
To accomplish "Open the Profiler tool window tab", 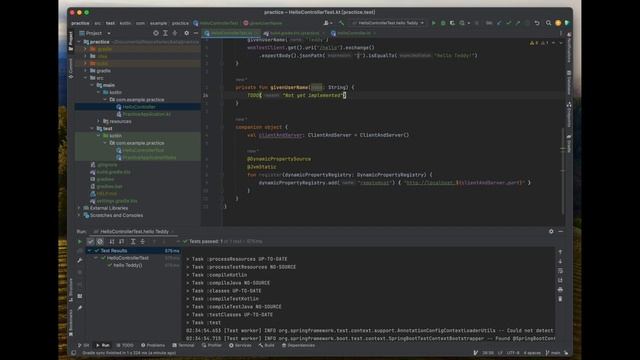I will pyautogui.click(x=212, y=345).
